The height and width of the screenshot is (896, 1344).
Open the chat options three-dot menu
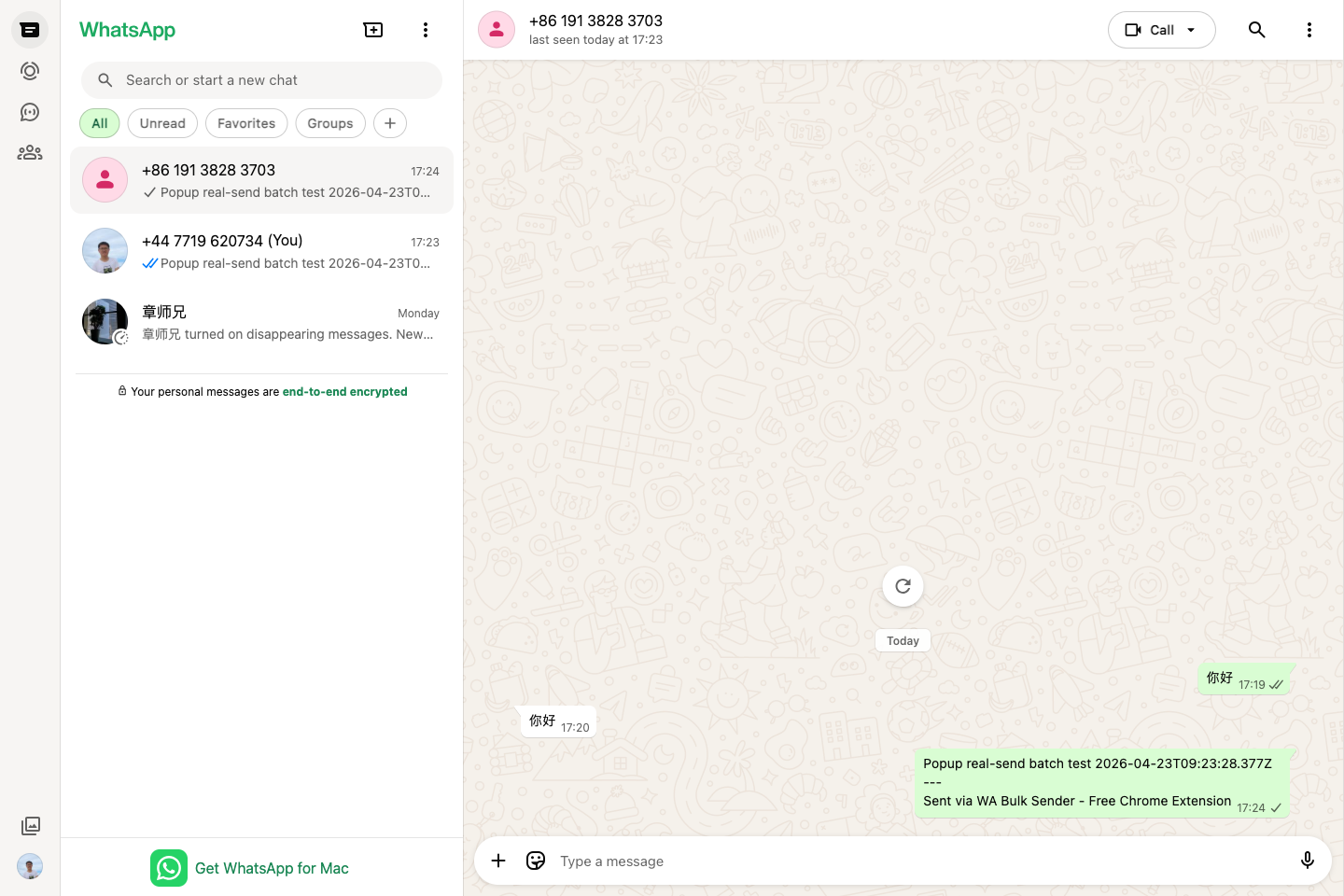(x=1309, y=29)
